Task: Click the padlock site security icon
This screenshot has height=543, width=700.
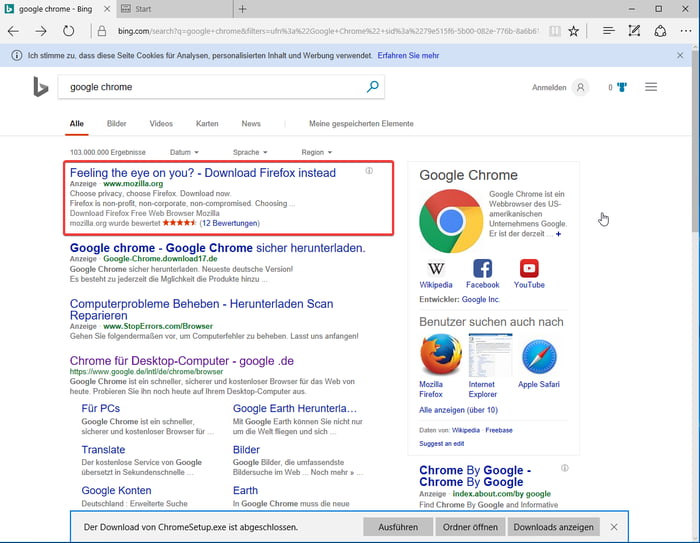Action: coord(102,31)
